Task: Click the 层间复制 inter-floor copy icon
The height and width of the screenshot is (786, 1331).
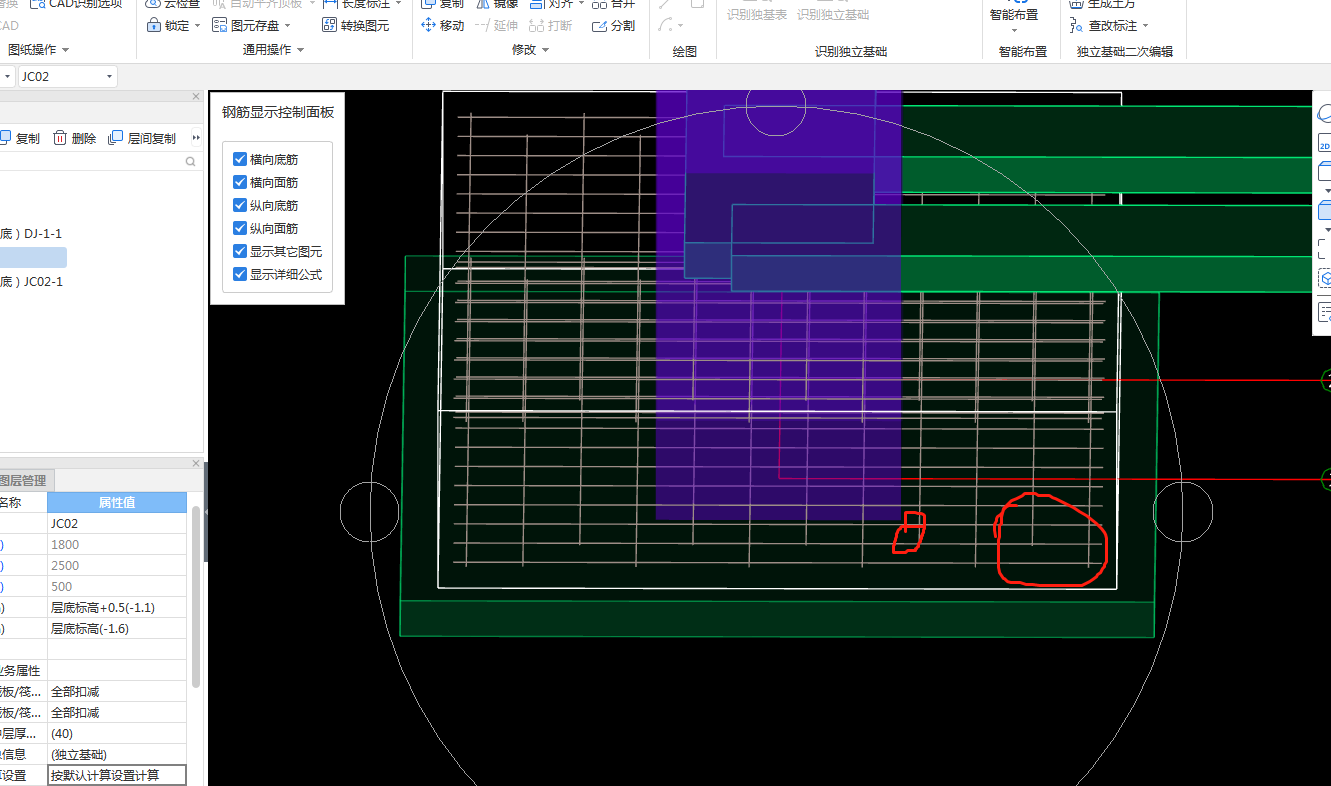Action: point(116,138)
